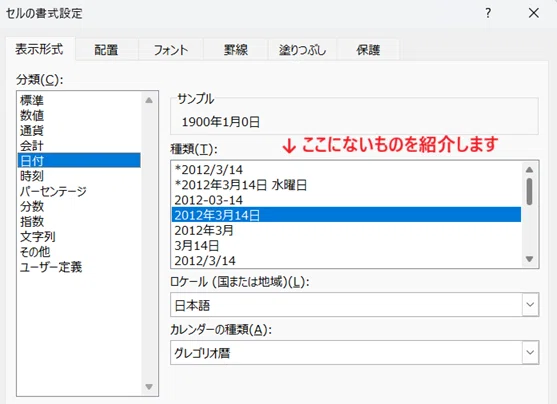Viewport: 557px width, 404px height.
Task: Click type list scroll down arrow
Action: 529,259
